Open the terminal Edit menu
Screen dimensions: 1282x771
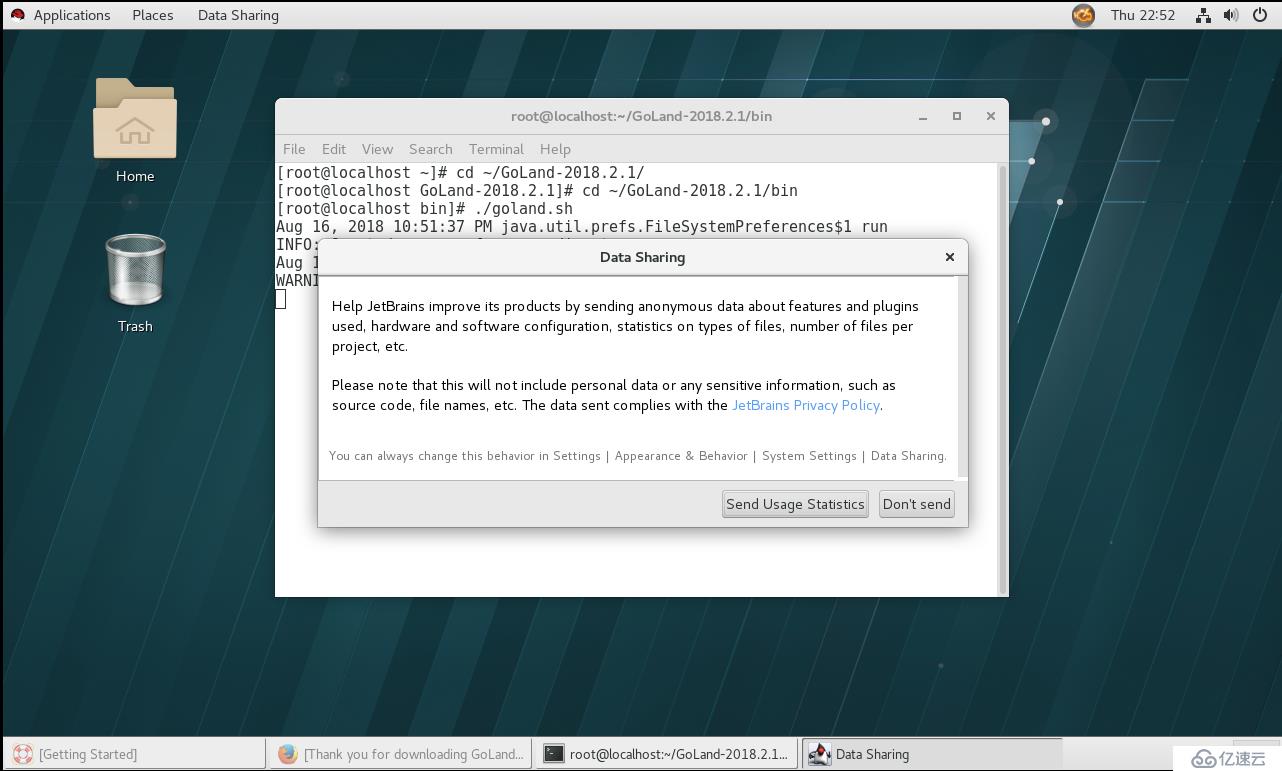pyautogui.click(x=334, y=149)
